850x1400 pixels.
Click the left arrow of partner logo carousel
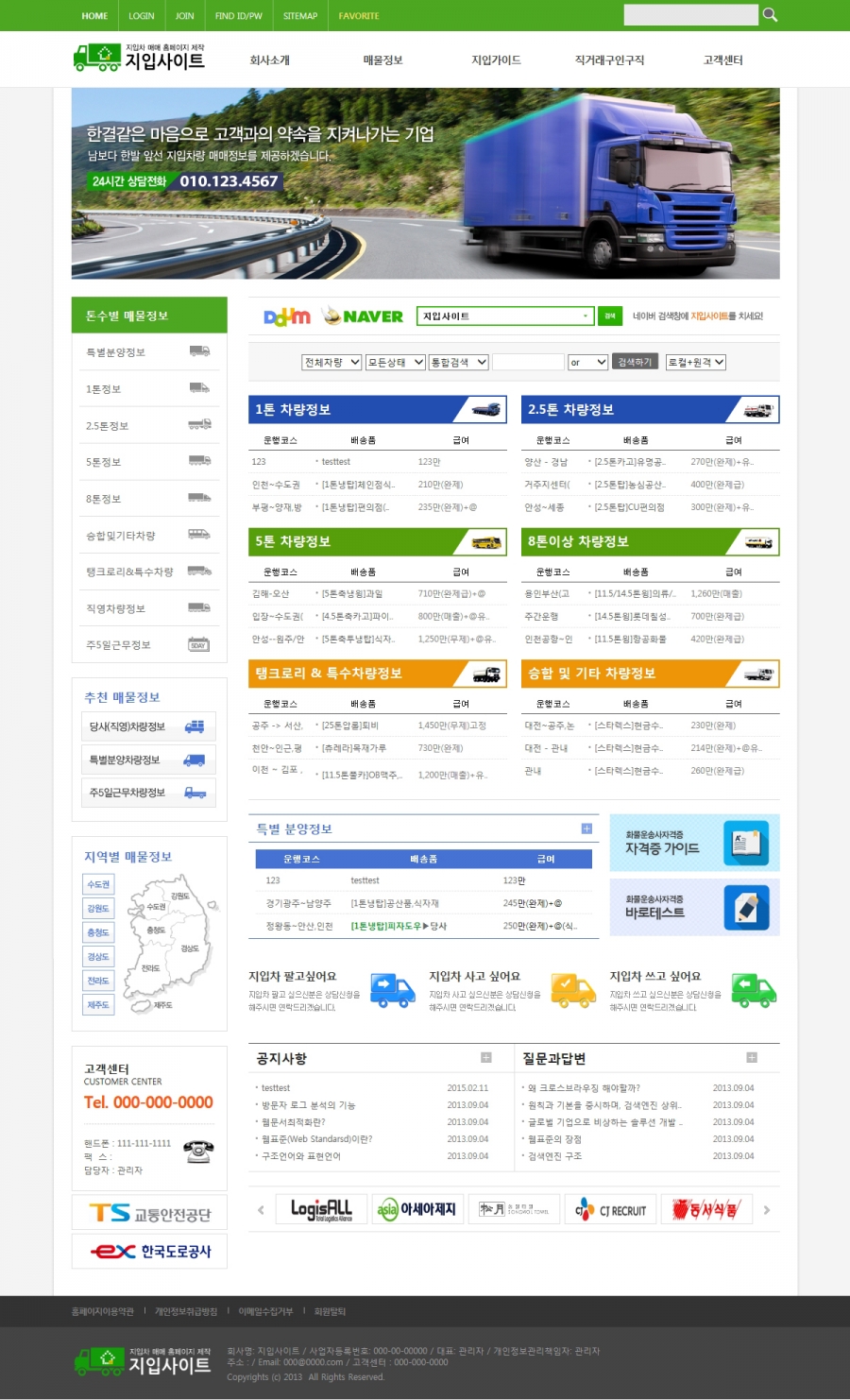point(262,1209)
